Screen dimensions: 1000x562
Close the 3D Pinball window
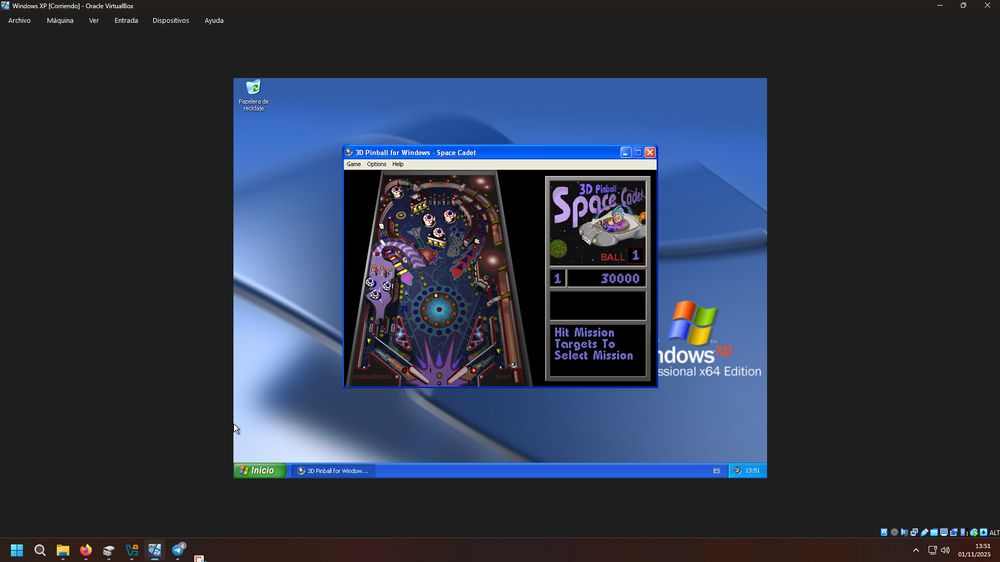tap(650, 152)
